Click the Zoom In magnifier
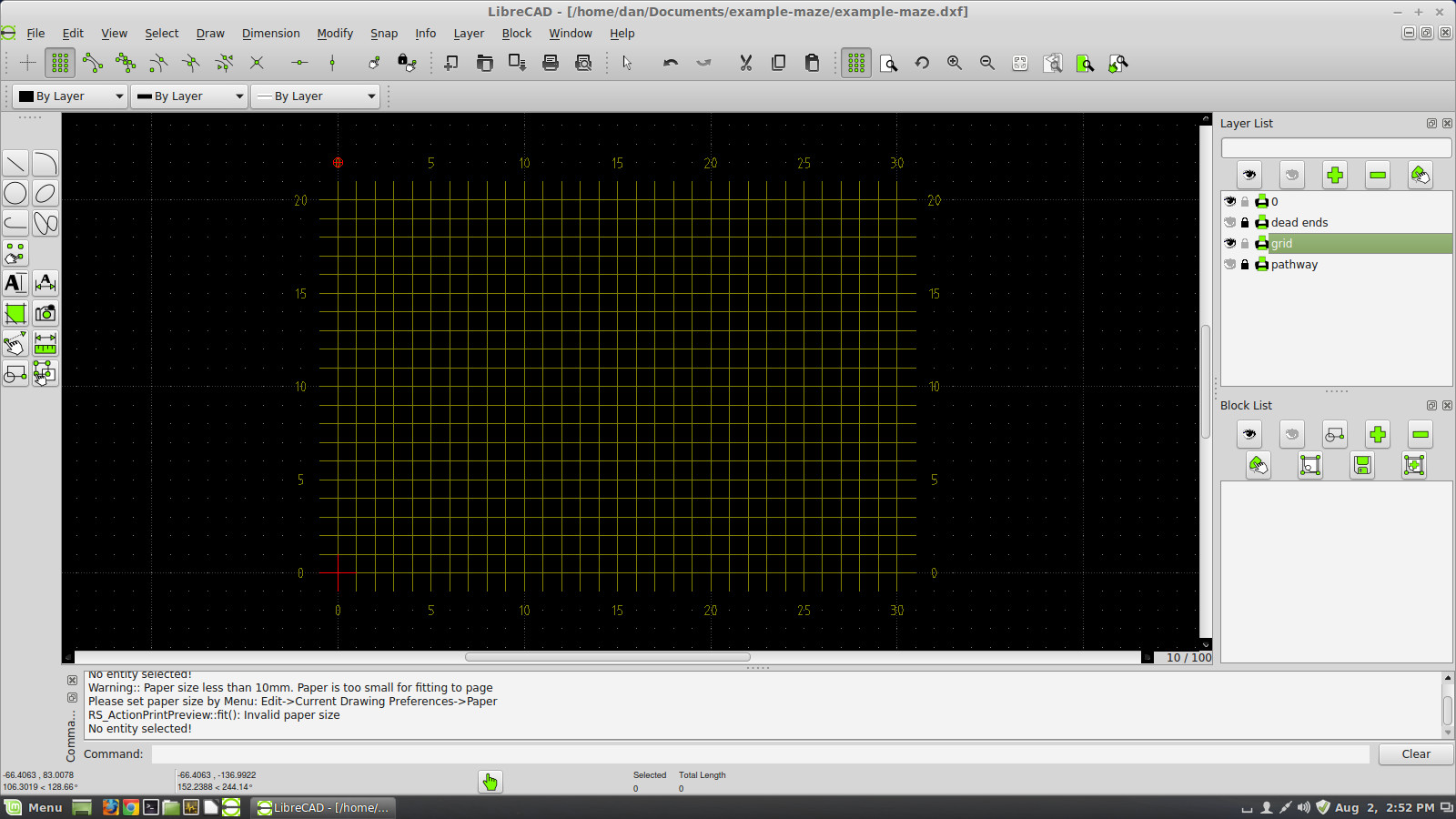 point(955,63)
